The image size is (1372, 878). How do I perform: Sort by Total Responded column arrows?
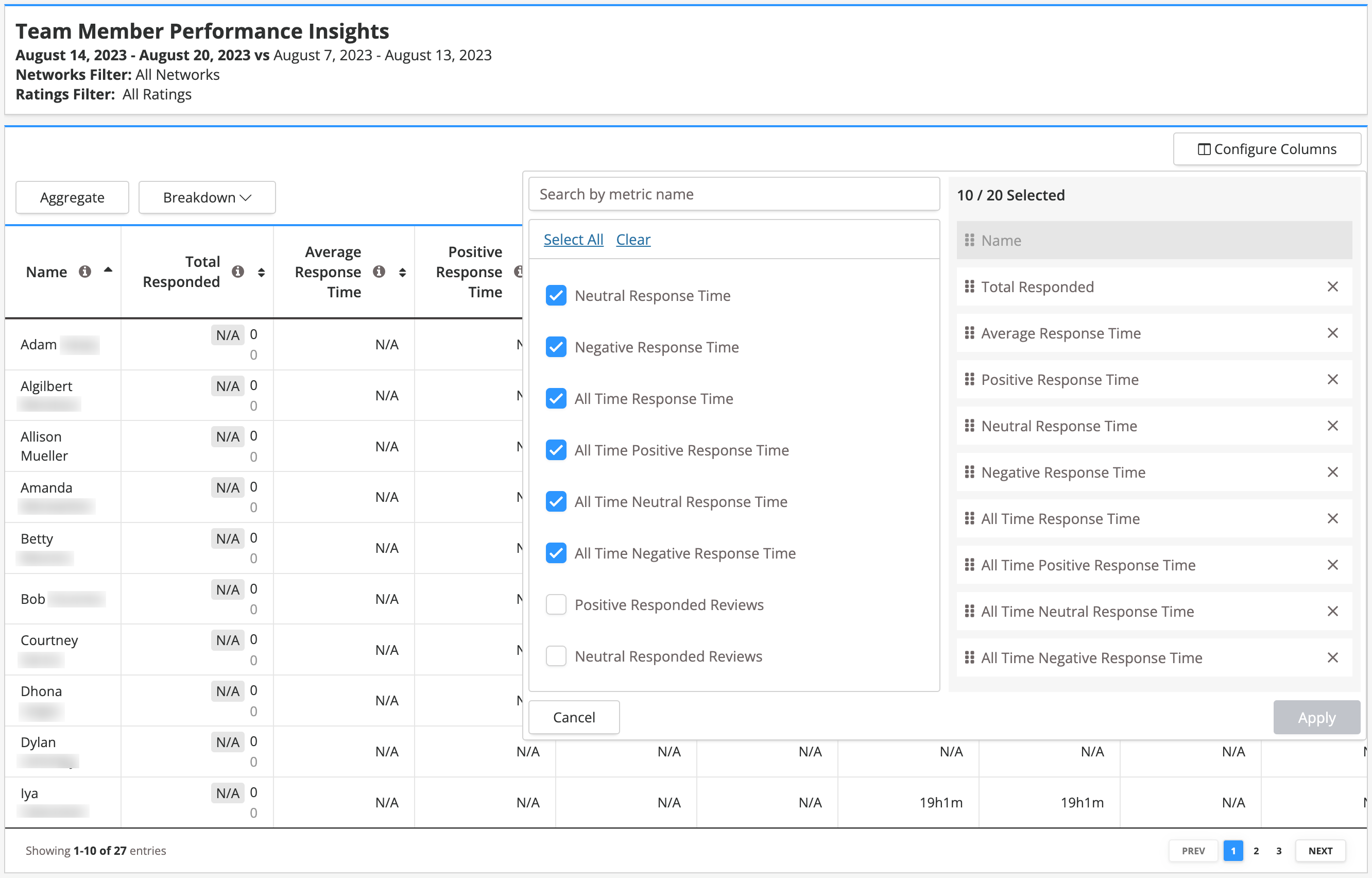262,273
